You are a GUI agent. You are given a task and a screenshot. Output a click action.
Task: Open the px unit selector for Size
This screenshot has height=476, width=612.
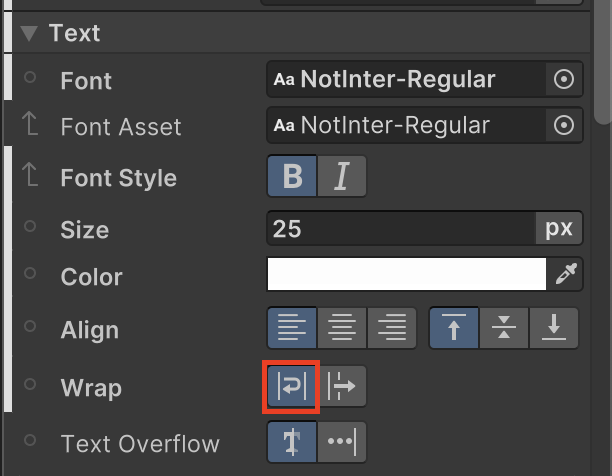click(559, 229)
